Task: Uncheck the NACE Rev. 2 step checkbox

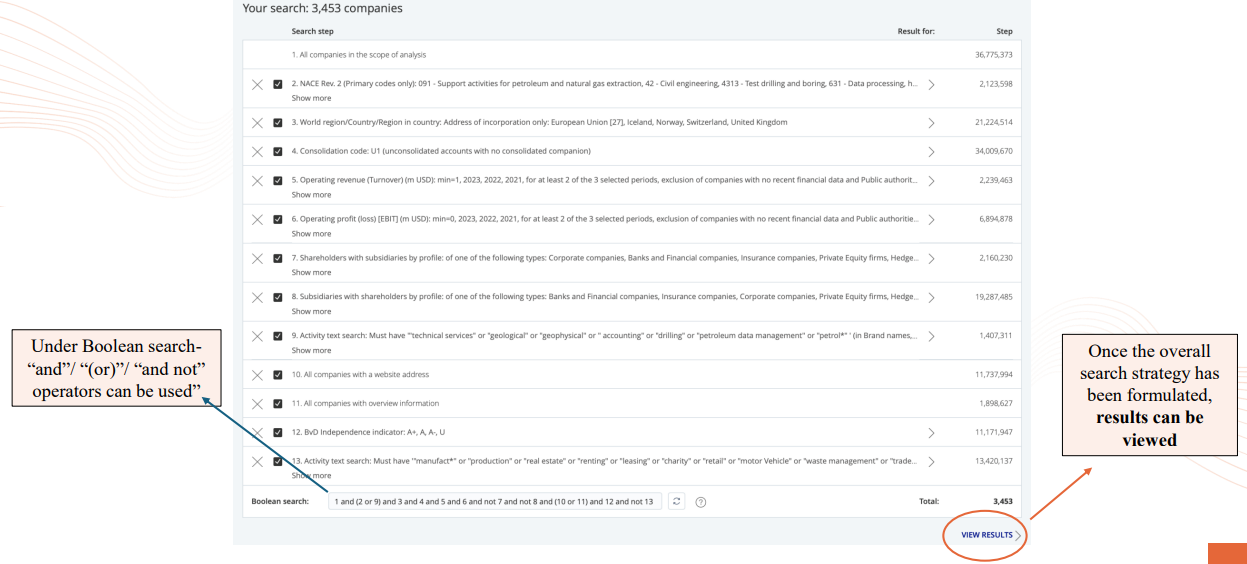Action: click(x=278, y=85)
